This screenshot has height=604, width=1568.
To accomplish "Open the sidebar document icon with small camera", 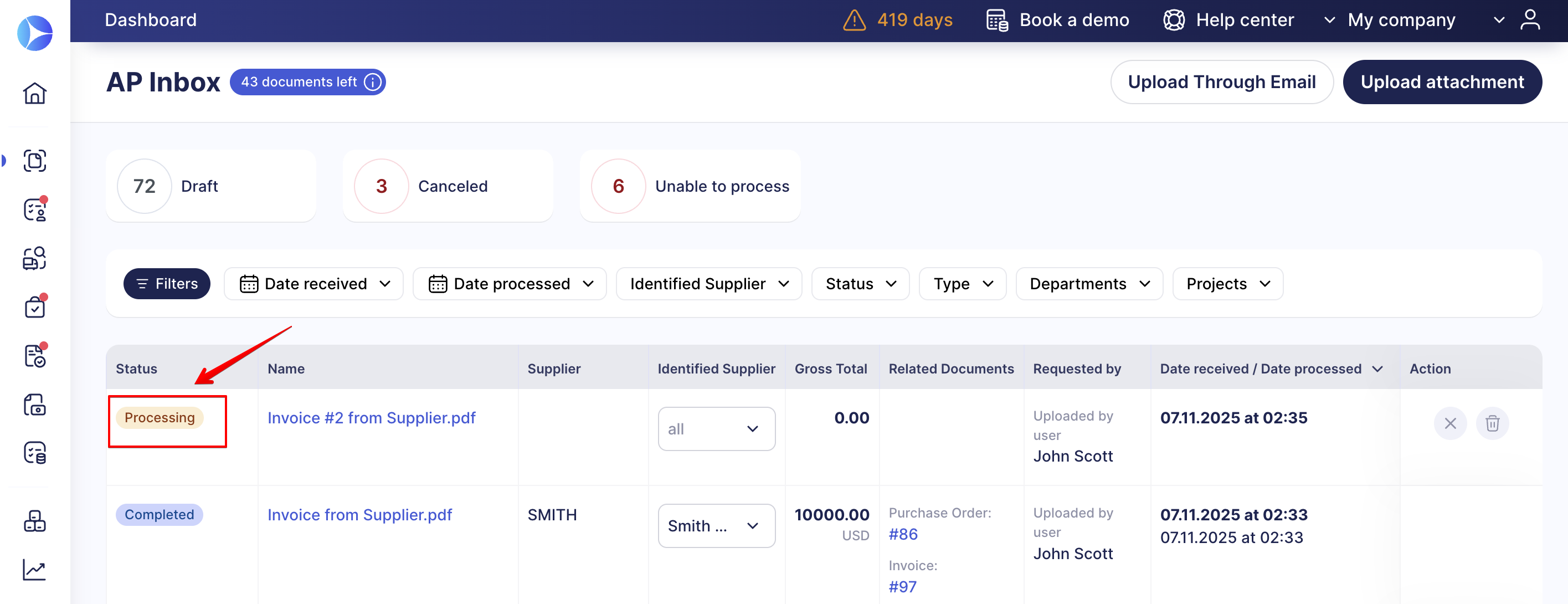I will pyautogui.click(x=35, y=405).
